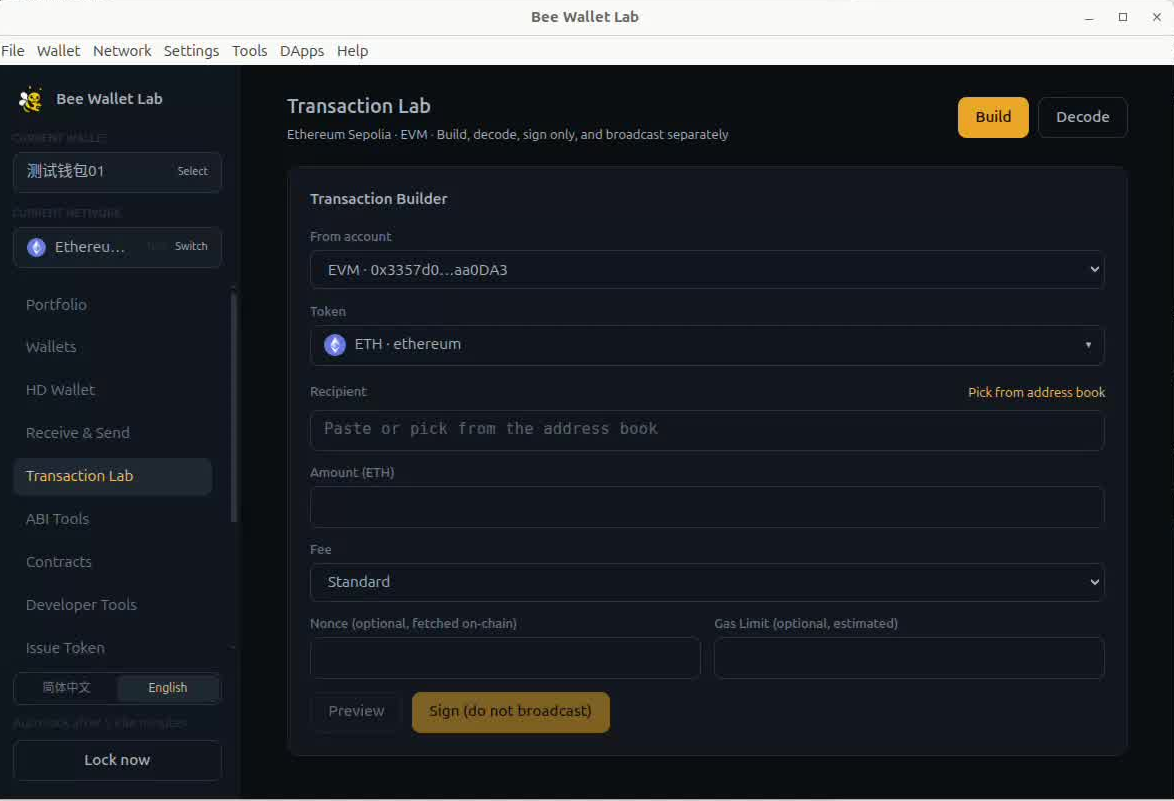Click Switch to change the network
Screen dimensions: 1174x801
[x=191, y=246]
